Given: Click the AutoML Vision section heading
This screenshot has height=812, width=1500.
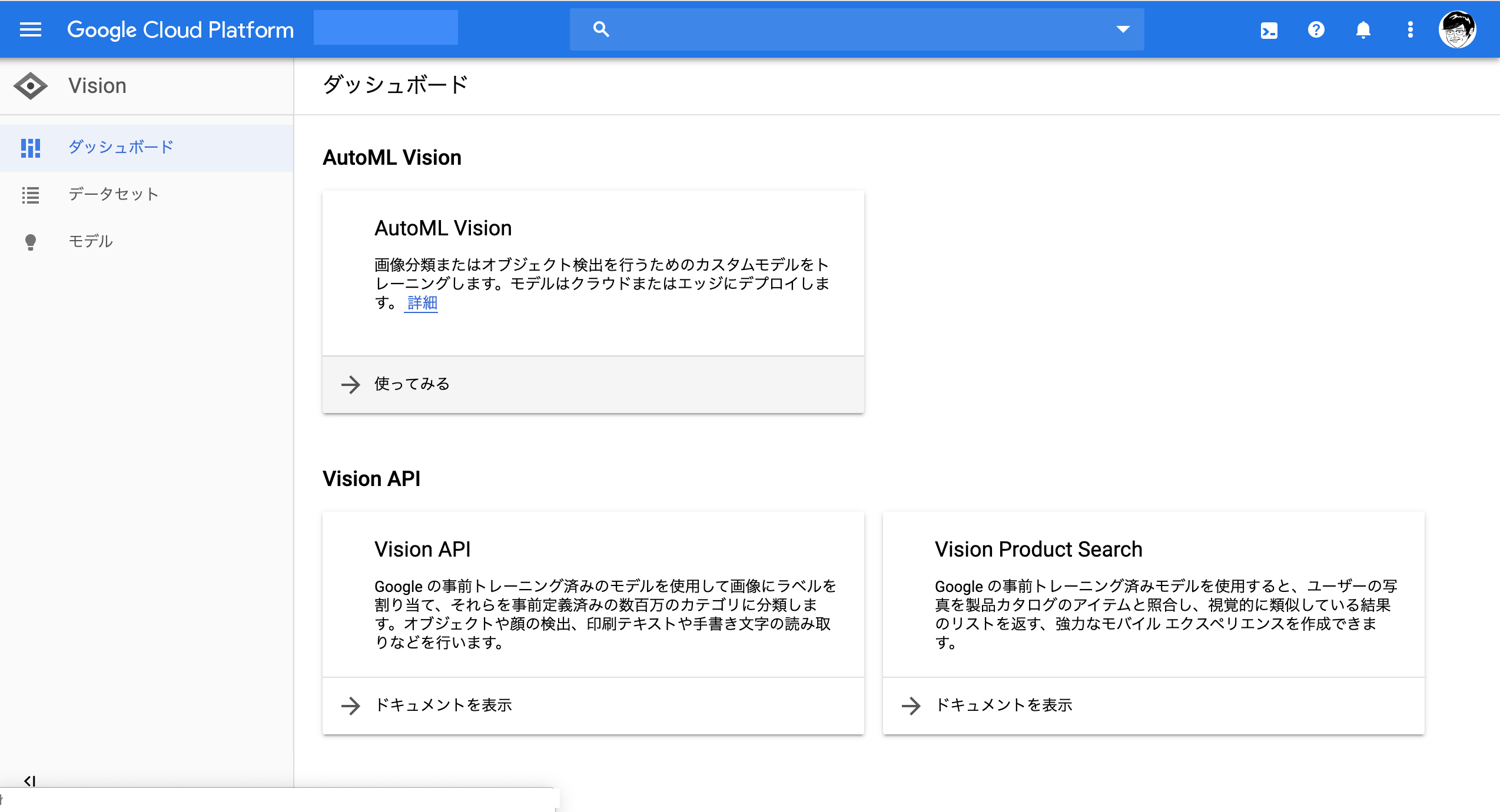Looking at the screenshot, I should point(391,158).
